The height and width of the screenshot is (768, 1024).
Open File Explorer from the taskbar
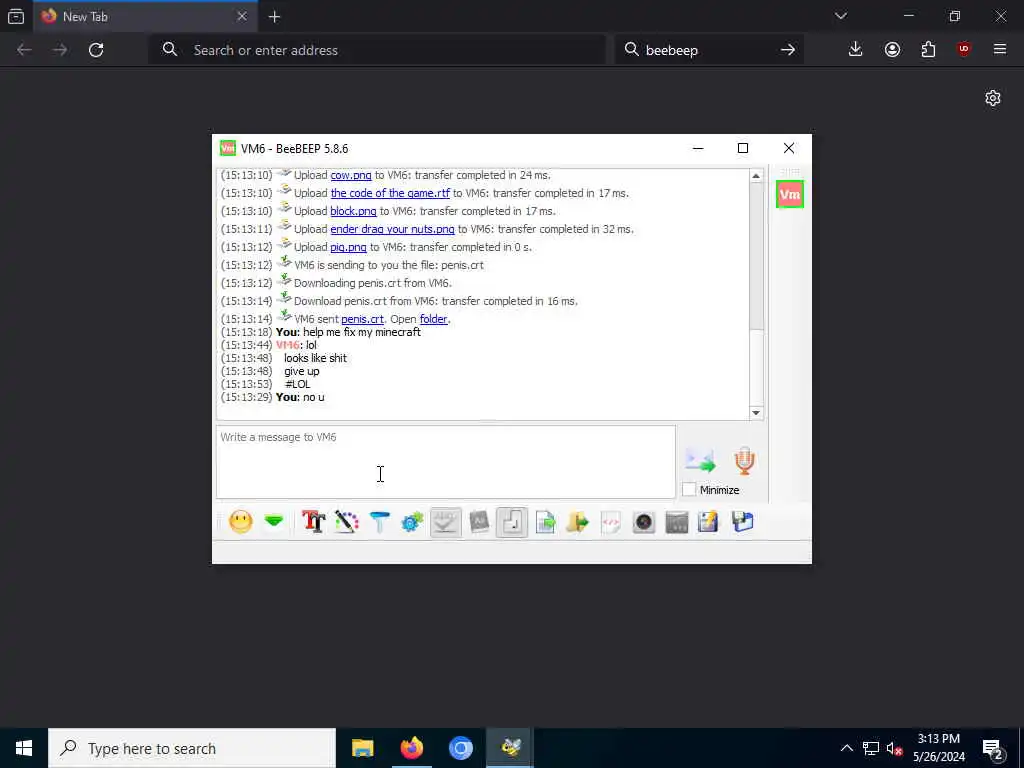pyautogui.click(x=362, y=748)
